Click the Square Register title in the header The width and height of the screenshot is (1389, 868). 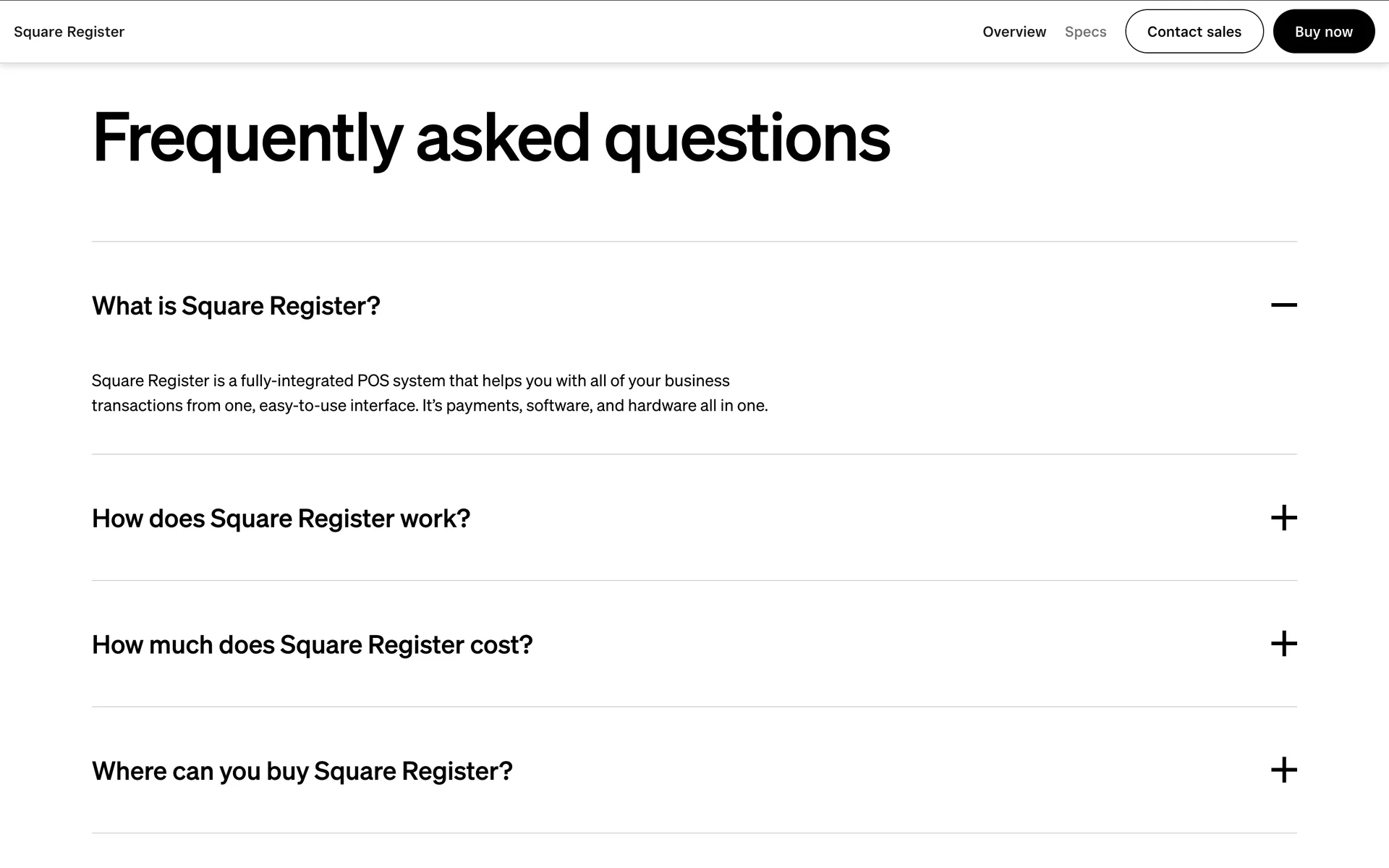69,32
